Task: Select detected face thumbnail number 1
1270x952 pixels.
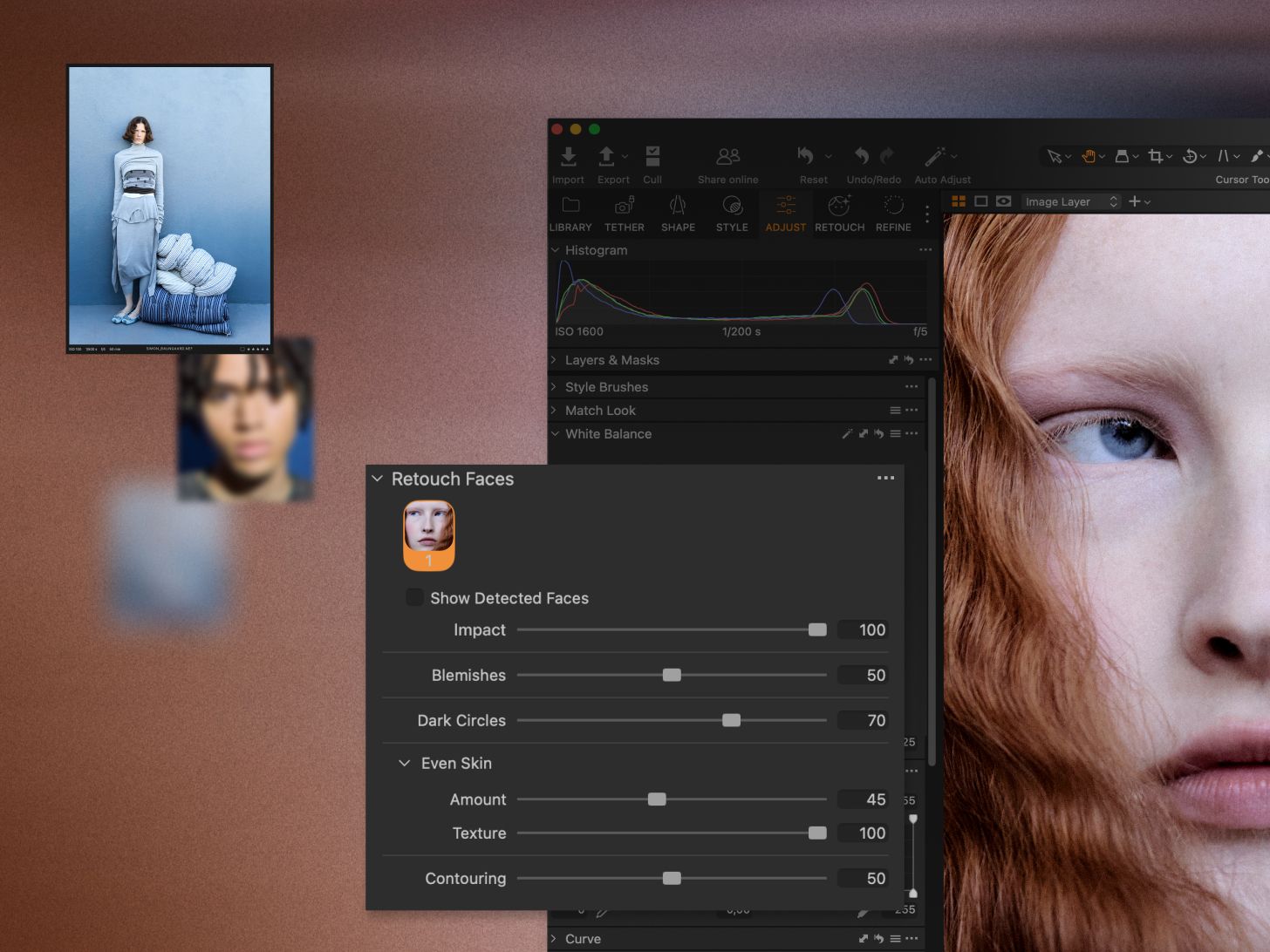Action: pos(428,534)
